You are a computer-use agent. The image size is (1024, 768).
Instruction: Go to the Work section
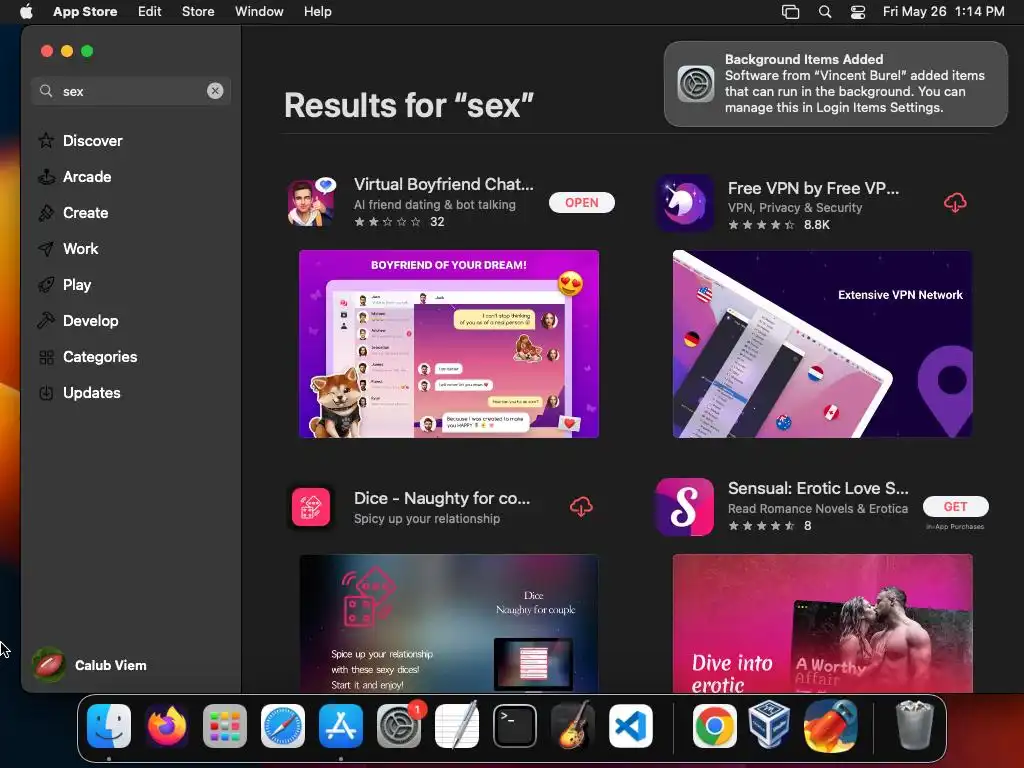pos(80,248)
